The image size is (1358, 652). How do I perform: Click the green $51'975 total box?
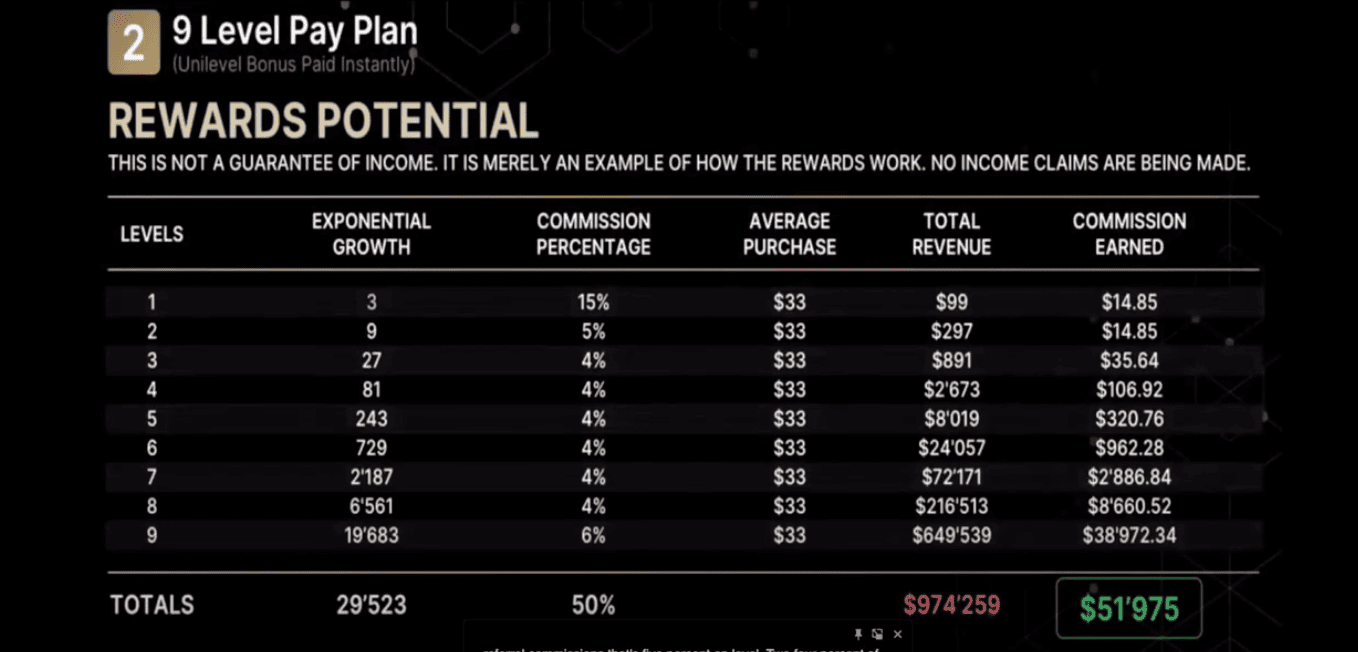pos(1129,608)
